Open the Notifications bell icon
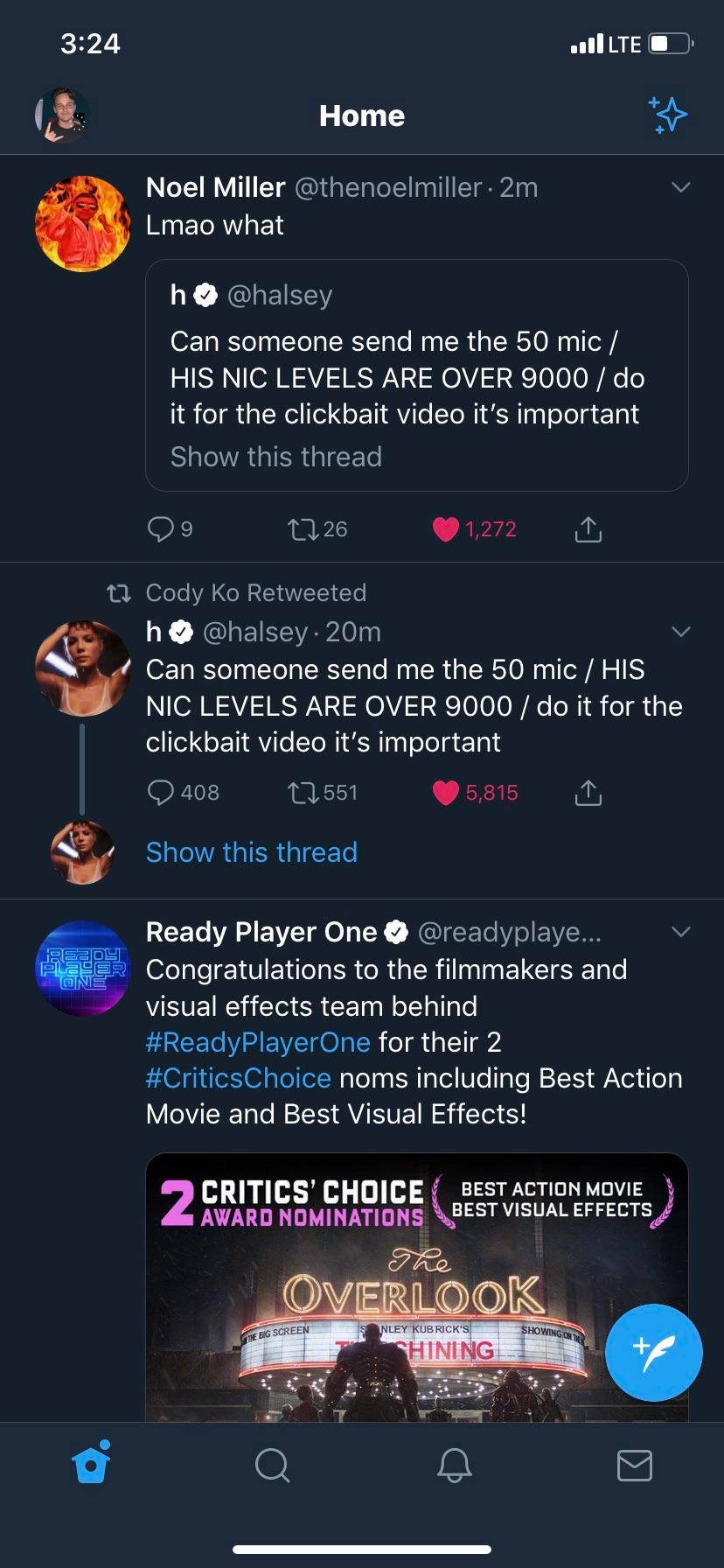 pos(454,1466)
